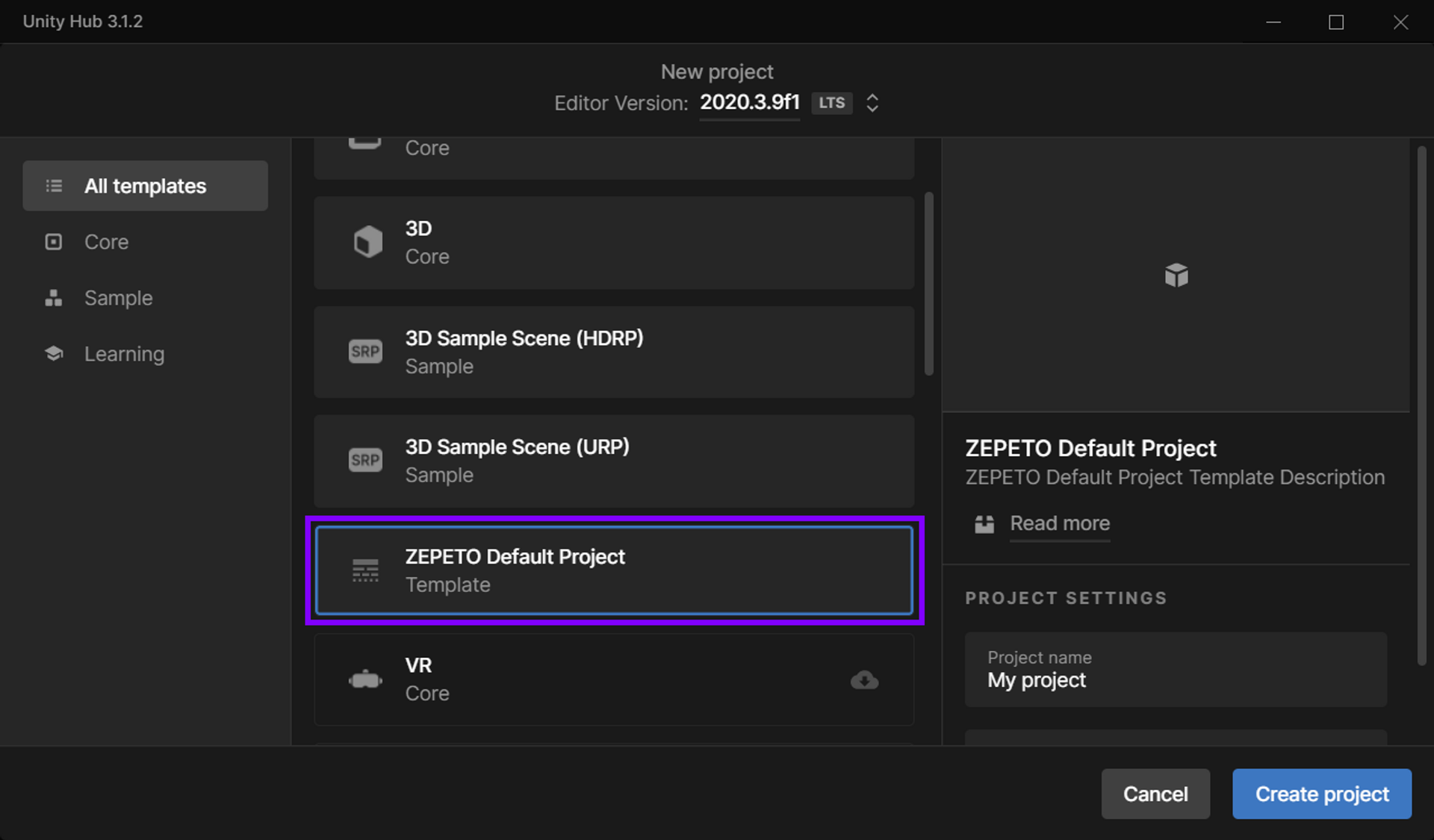Click the package icon beside Read more
The height and width of the screenshot is (840, 1434).
tap(984, 524)
